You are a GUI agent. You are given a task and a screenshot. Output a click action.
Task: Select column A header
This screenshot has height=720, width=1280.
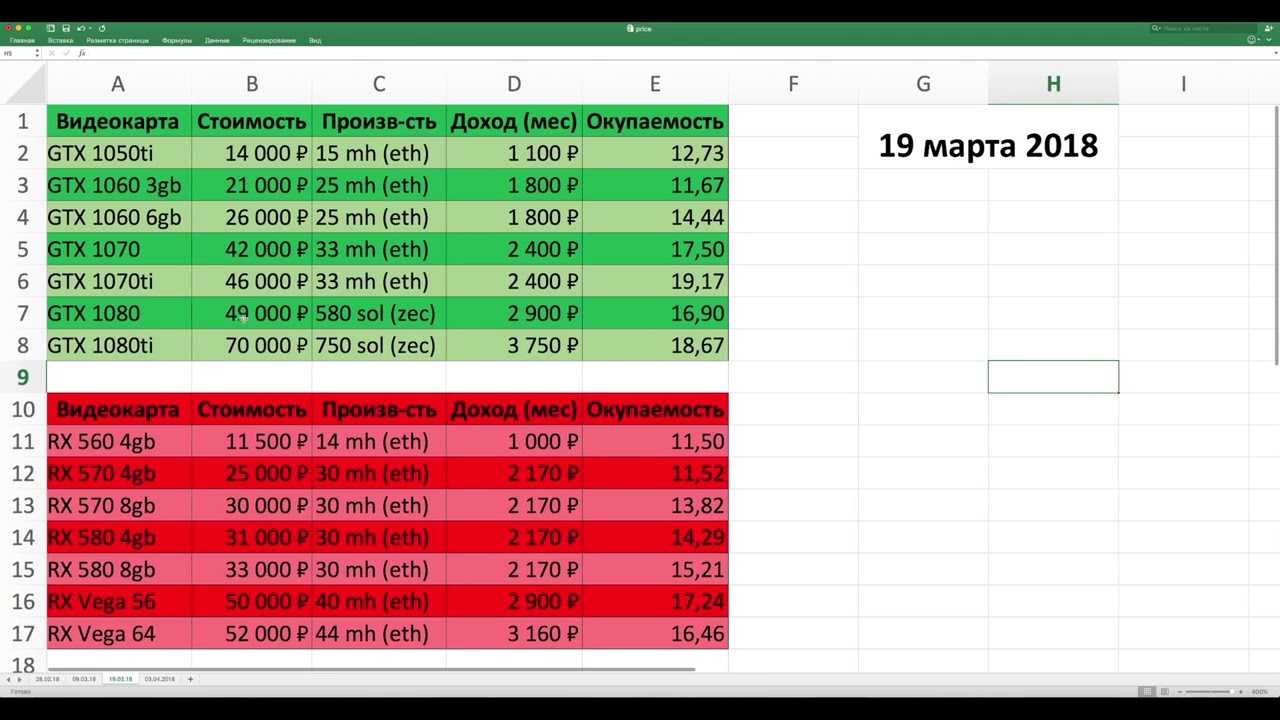[118, 84]
